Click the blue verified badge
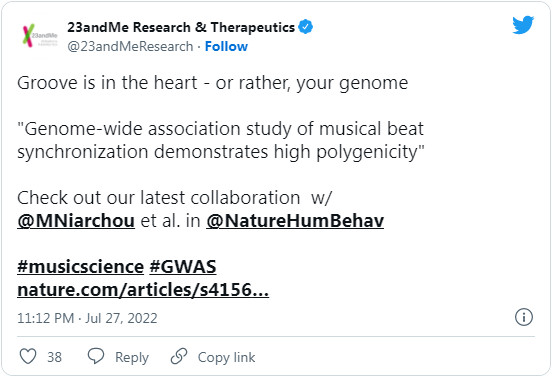This screenshot has width=552, height=377. 306,27
